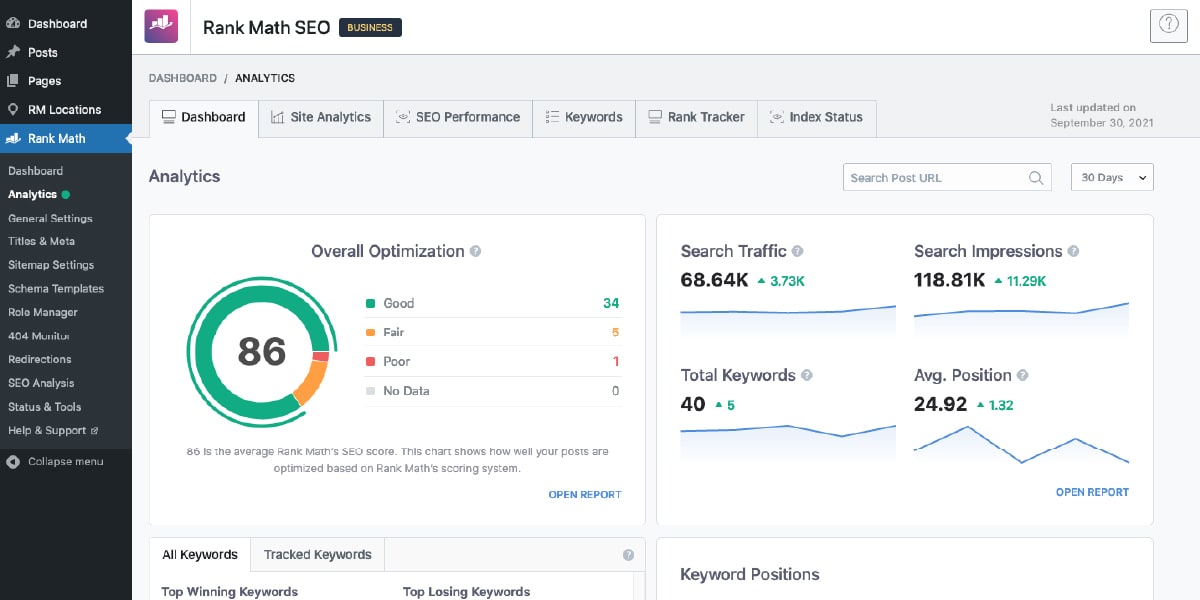Click the orange Fair legend swatch
The width and height of the screenshot is (1200, 600).
coord(370,332)
